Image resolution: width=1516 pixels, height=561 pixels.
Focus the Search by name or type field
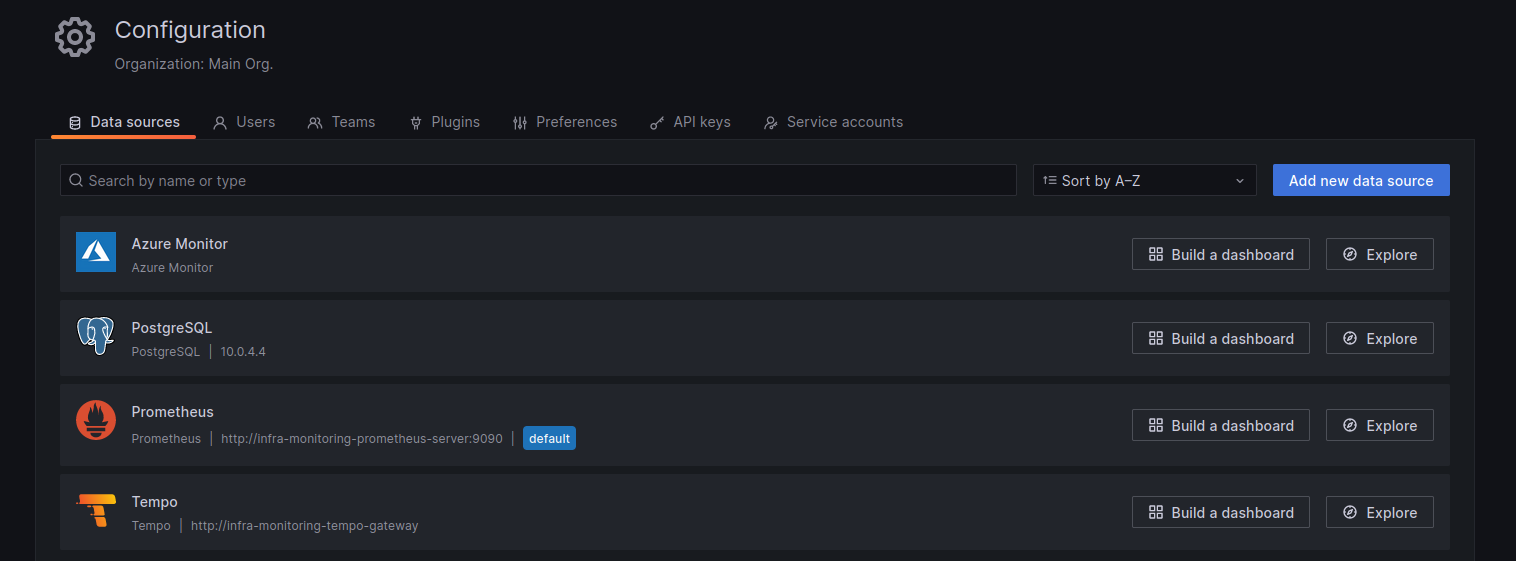point(538,180)
